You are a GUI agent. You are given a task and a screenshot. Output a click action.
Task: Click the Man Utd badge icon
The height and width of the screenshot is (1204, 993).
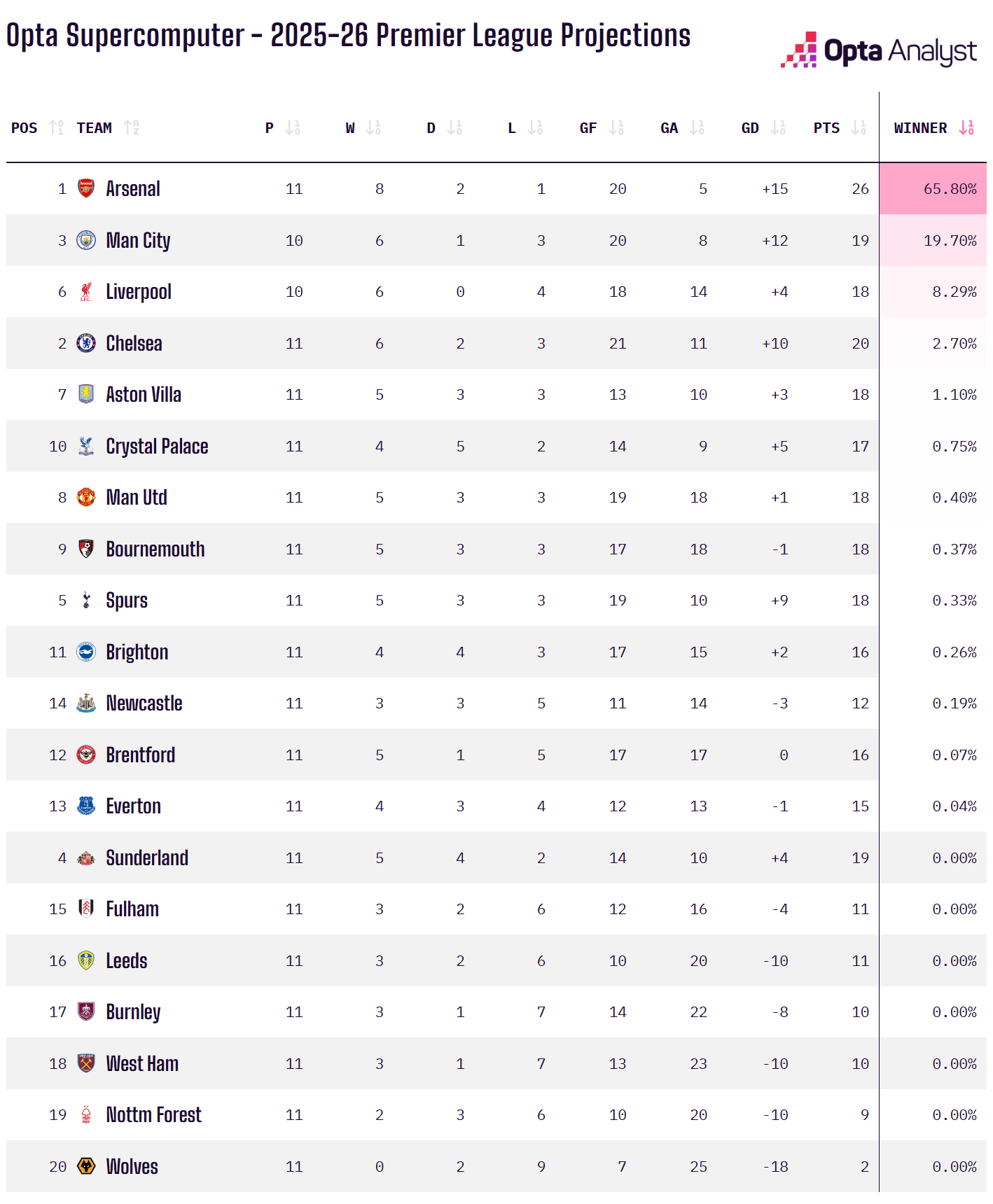pyautogui.click(x=86, y=498)
